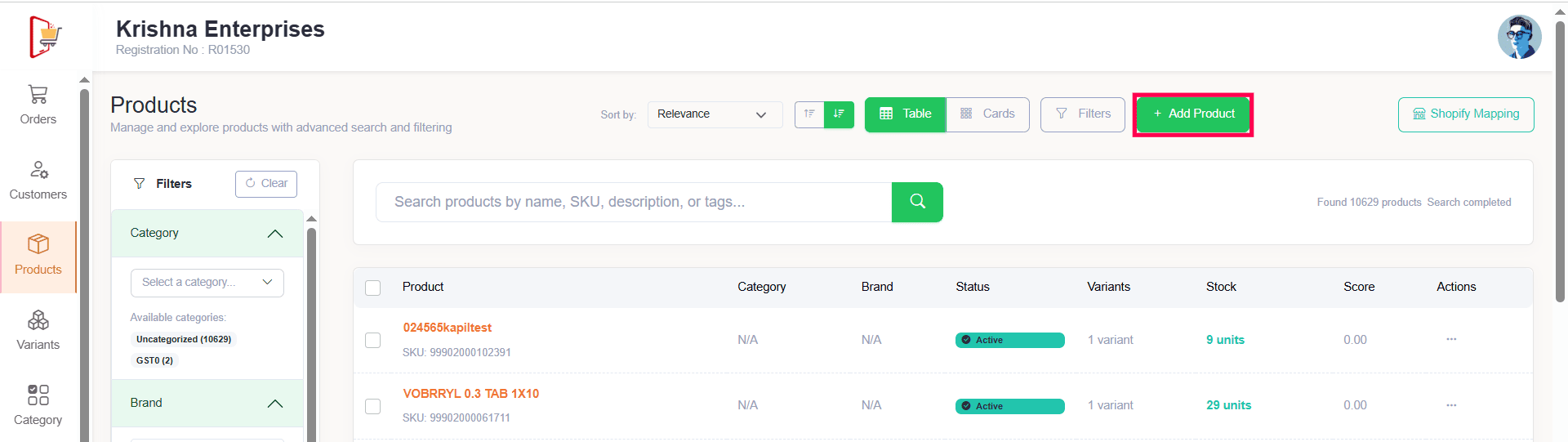Click the filter panel vertical scrollbar
The image size is (1568, 442).
pyautogui.click(x=311, y=327)
